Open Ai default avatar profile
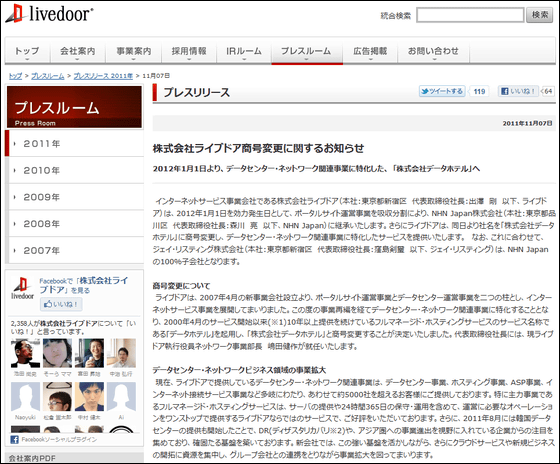 121,396
